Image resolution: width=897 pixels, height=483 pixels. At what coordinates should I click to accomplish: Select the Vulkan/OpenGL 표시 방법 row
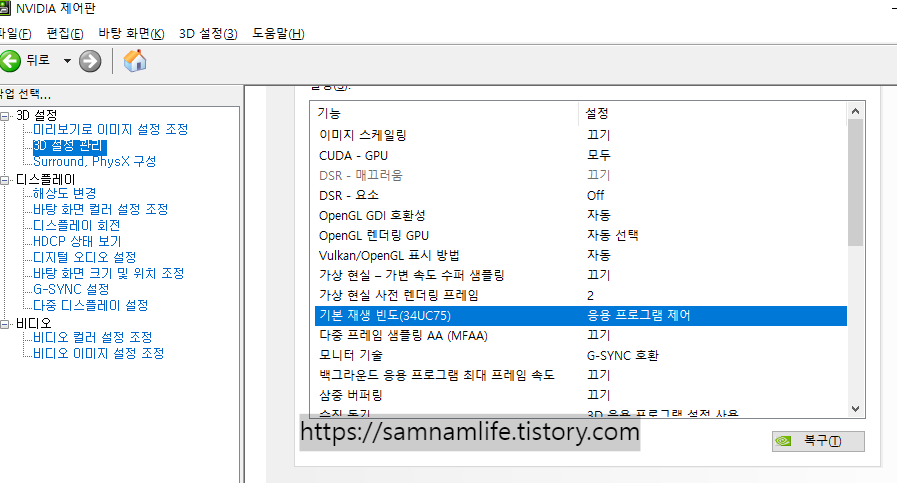(x=581, y=255)
